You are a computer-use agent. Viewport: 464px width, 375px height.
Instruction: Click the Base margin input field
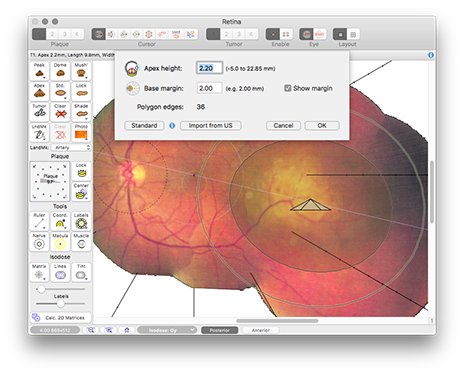click(x=209, y=88)
